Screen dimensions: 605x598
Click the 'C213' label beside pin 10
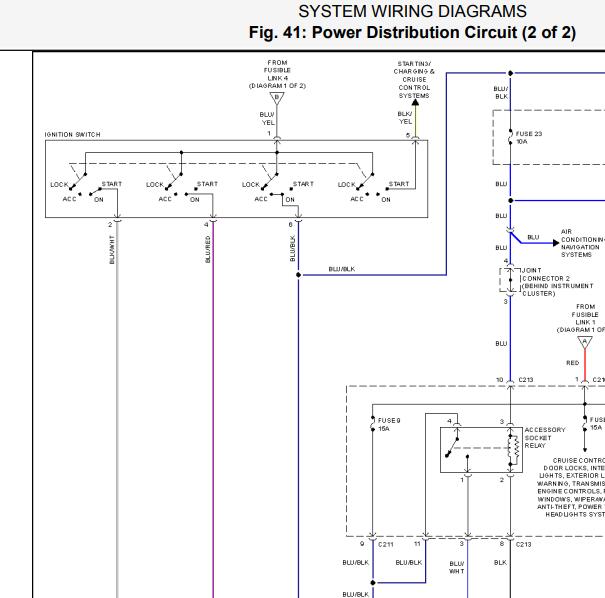526,380
